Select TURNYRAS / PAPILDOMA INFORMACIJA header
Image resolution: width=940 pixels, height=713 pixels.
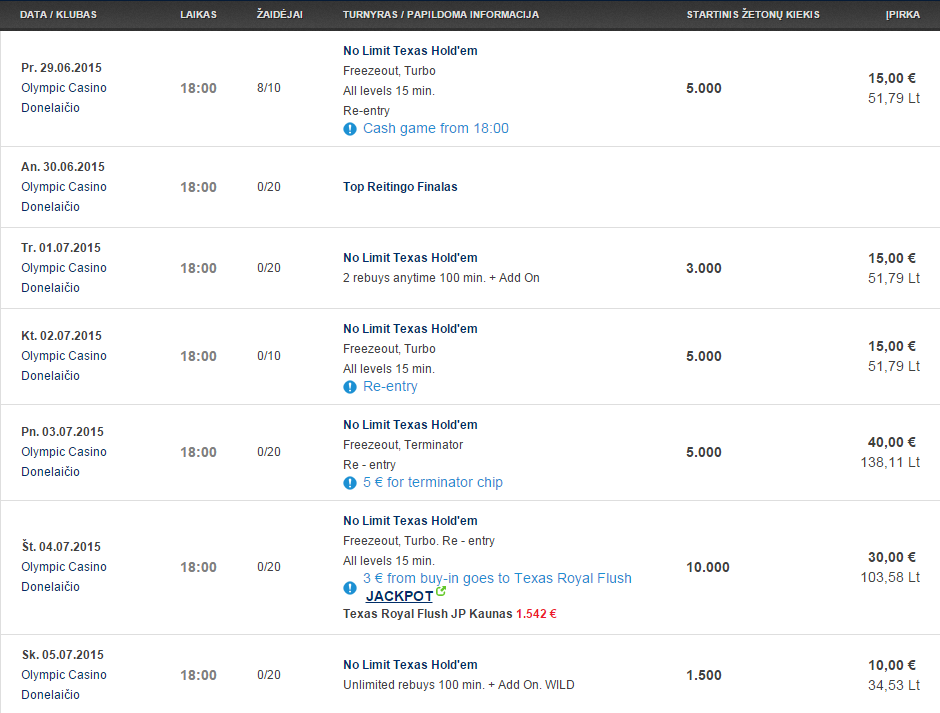441,14
